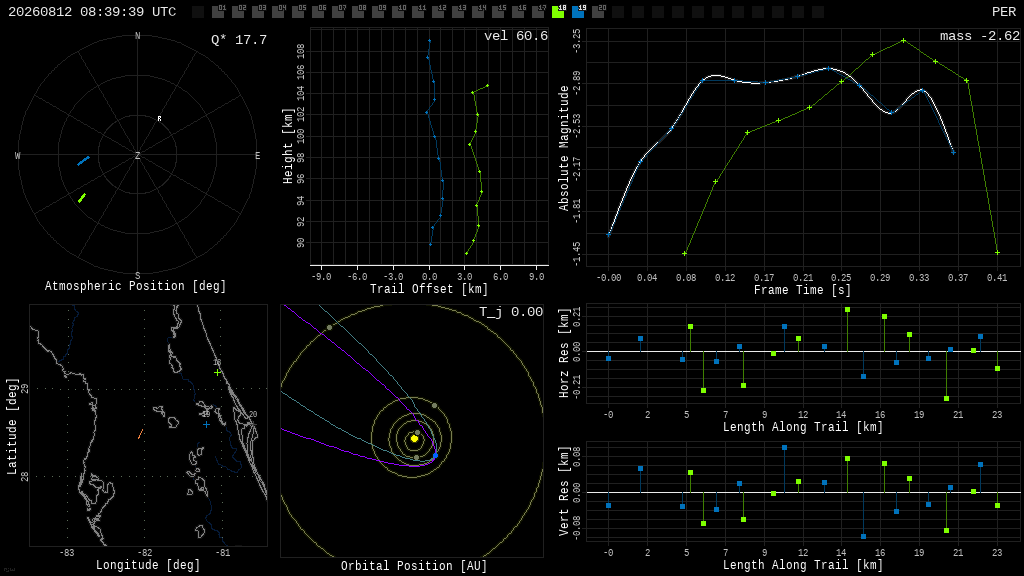The width and height of the screenshot is (1024, 576).
Task: Toggle the blue station 19 indicator
Action: (x=579, y=12)
